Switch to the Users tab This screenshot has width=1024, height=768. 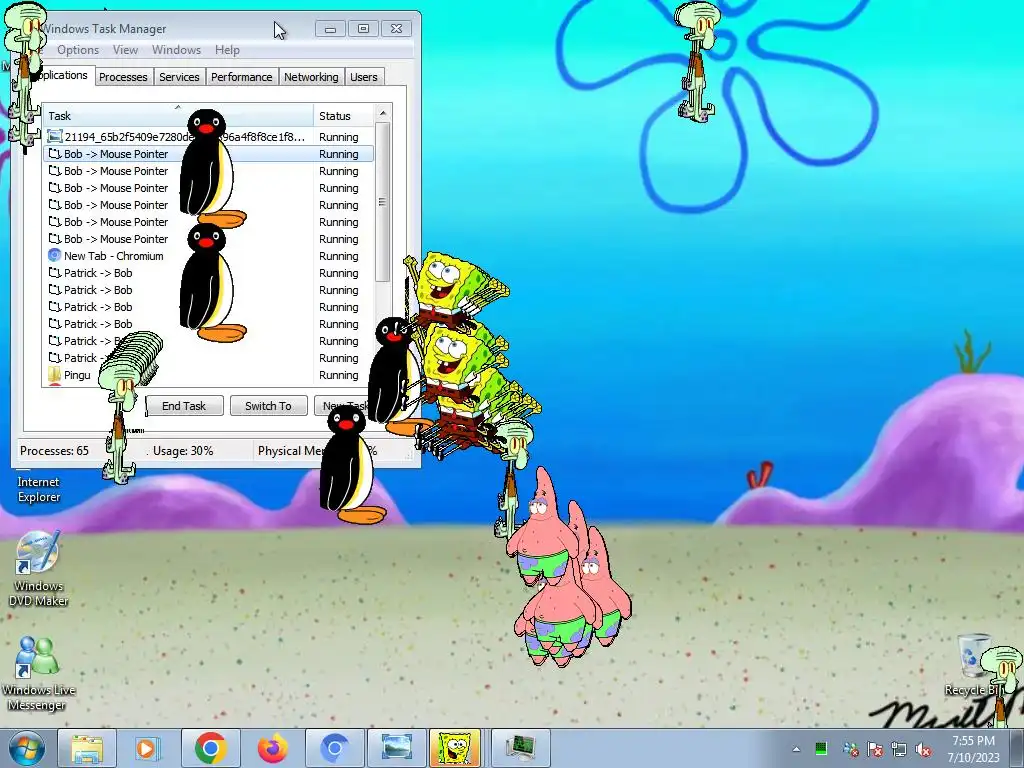(x=363, y=77)
